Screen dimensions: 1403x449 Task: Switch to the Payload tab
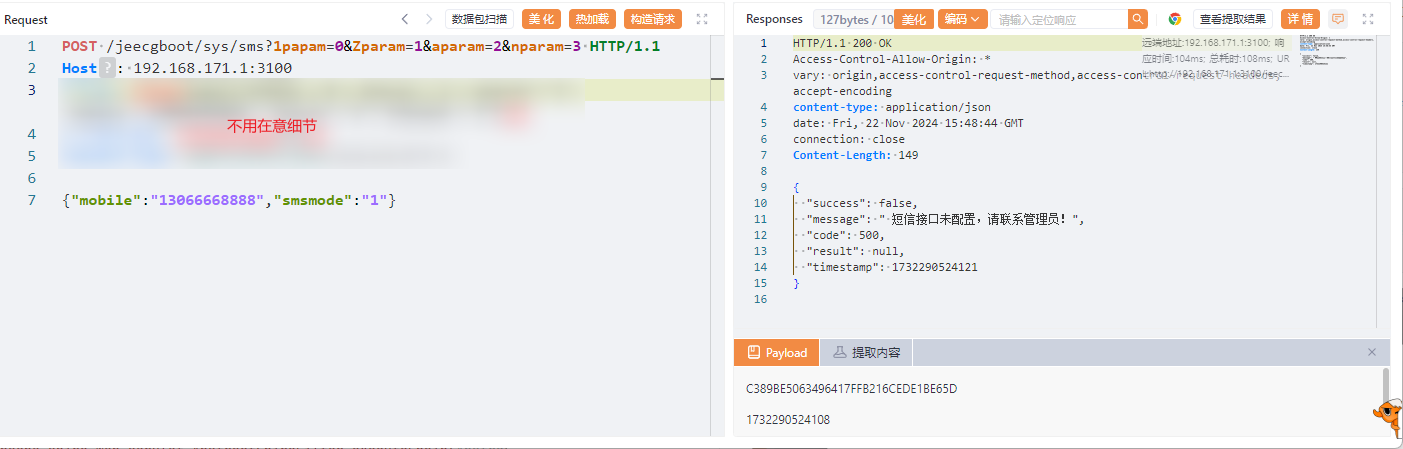click(x=777, y=353)
